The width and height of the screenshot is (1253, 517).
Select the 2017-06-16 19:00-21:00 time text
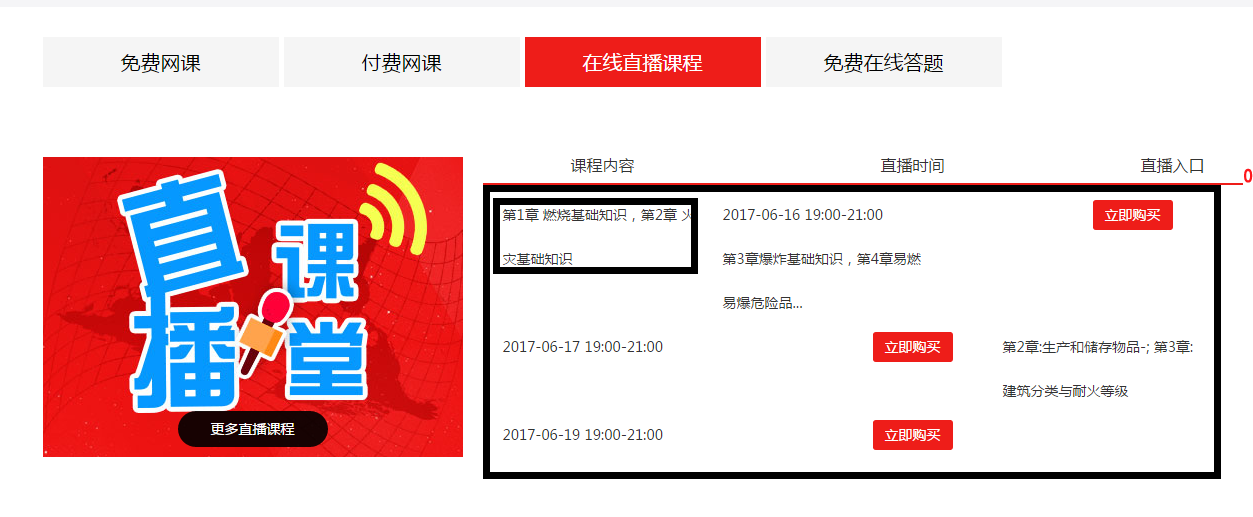[803, 215]
